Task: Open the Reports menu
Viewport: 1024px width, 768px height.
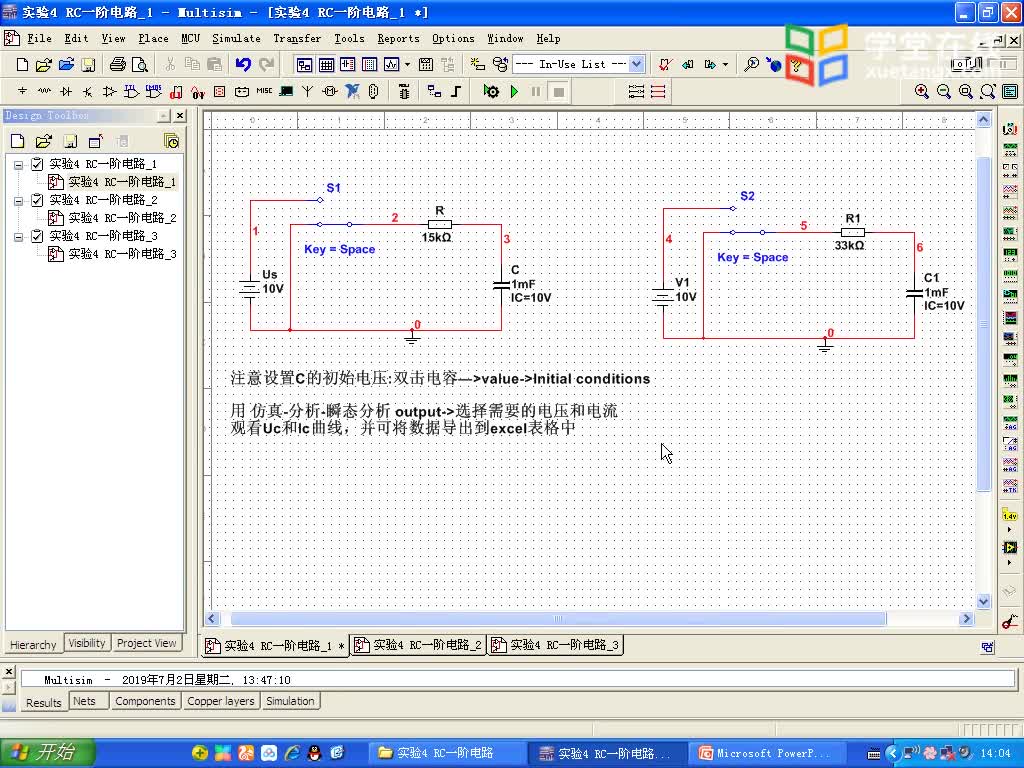Action: 398,39
